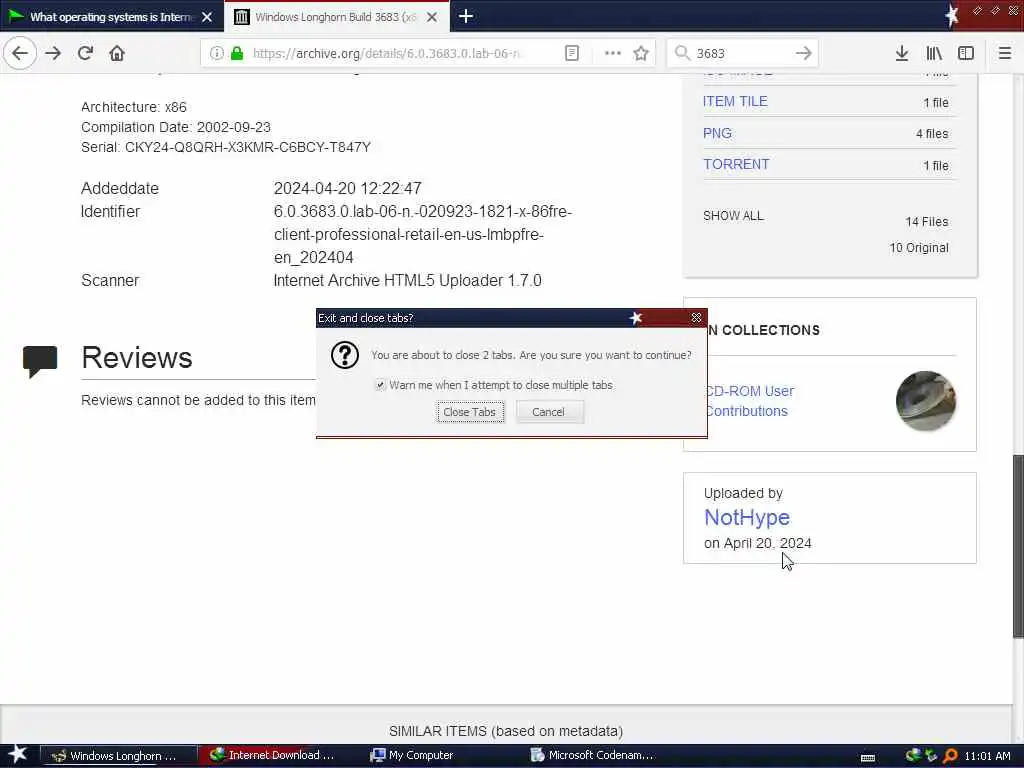Click the vertical page scrollbar thumb
This screenshot has width=1024, height=768.
[x=1017, y=546]
